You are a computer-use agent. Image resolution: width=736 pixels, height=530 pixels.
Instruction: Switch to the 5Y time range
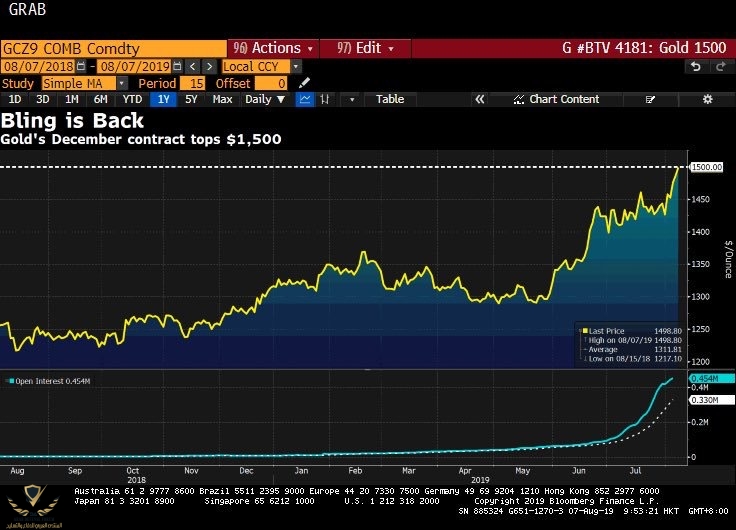[191, 99]
